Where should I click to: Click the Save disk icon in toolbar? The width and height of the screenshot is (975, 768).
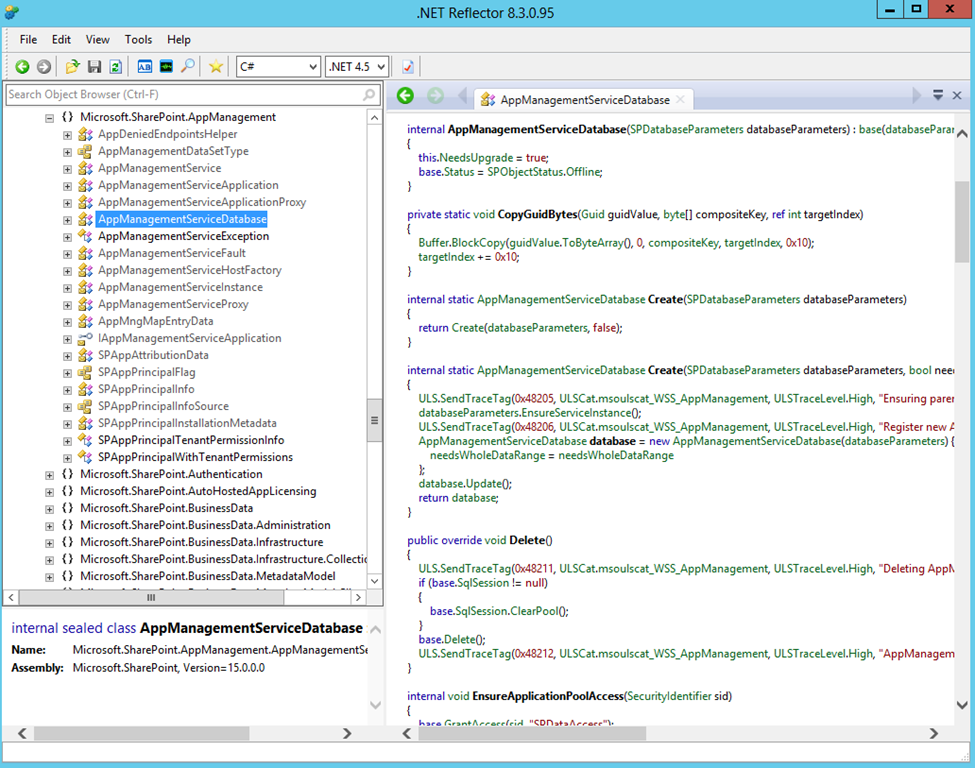[x=95, y=67]
